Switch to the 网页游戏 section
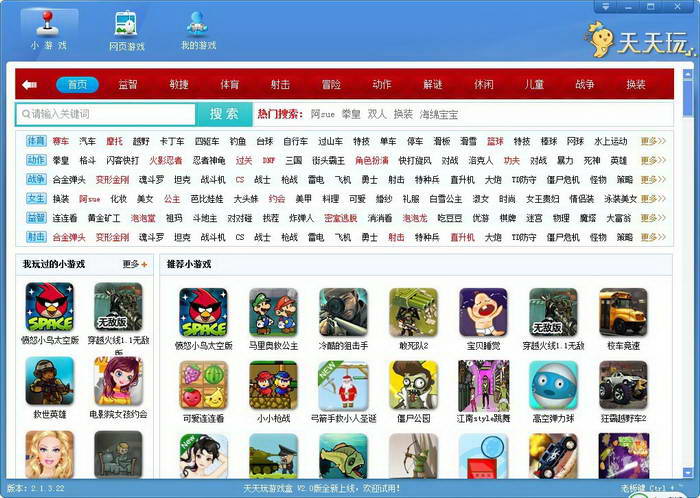The width and height of the screenshot is (700, 498). point(126,30)
